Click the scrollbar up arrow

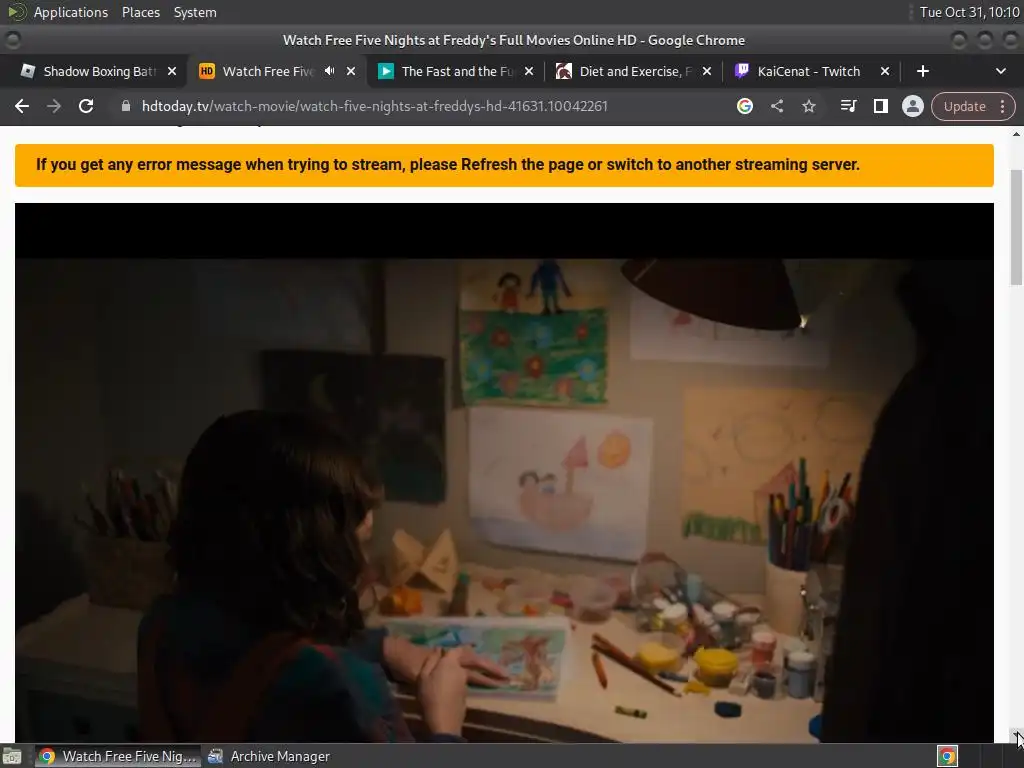tap(1016, 133)
